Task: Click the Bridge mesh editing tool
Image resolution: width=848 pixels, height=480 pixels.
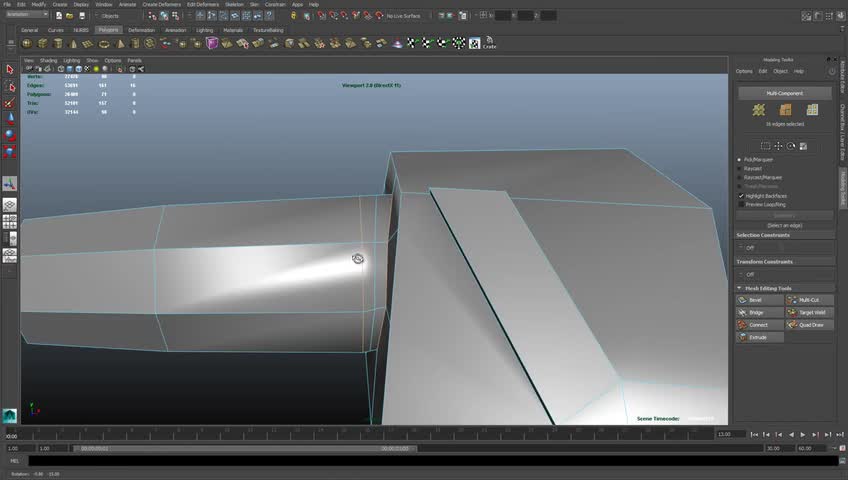Action: pos(759,312)
